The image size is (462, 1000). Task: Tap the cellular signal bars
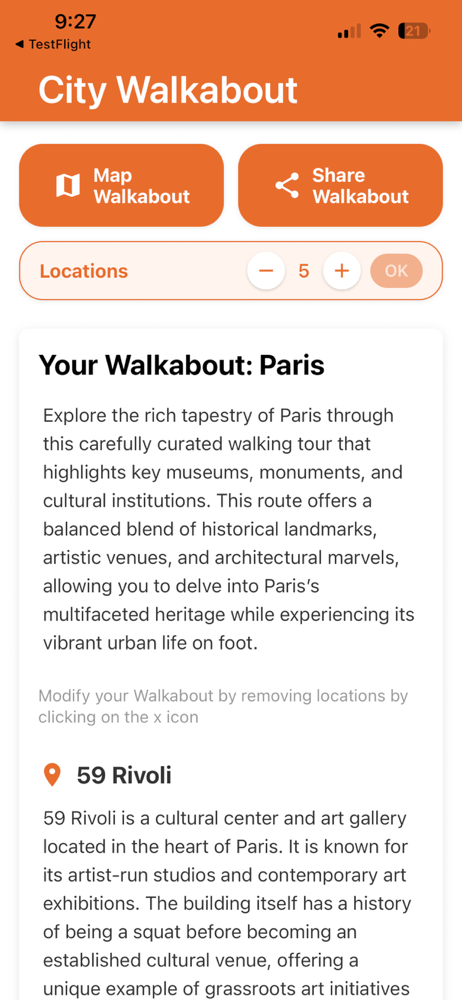pos(349,31)
